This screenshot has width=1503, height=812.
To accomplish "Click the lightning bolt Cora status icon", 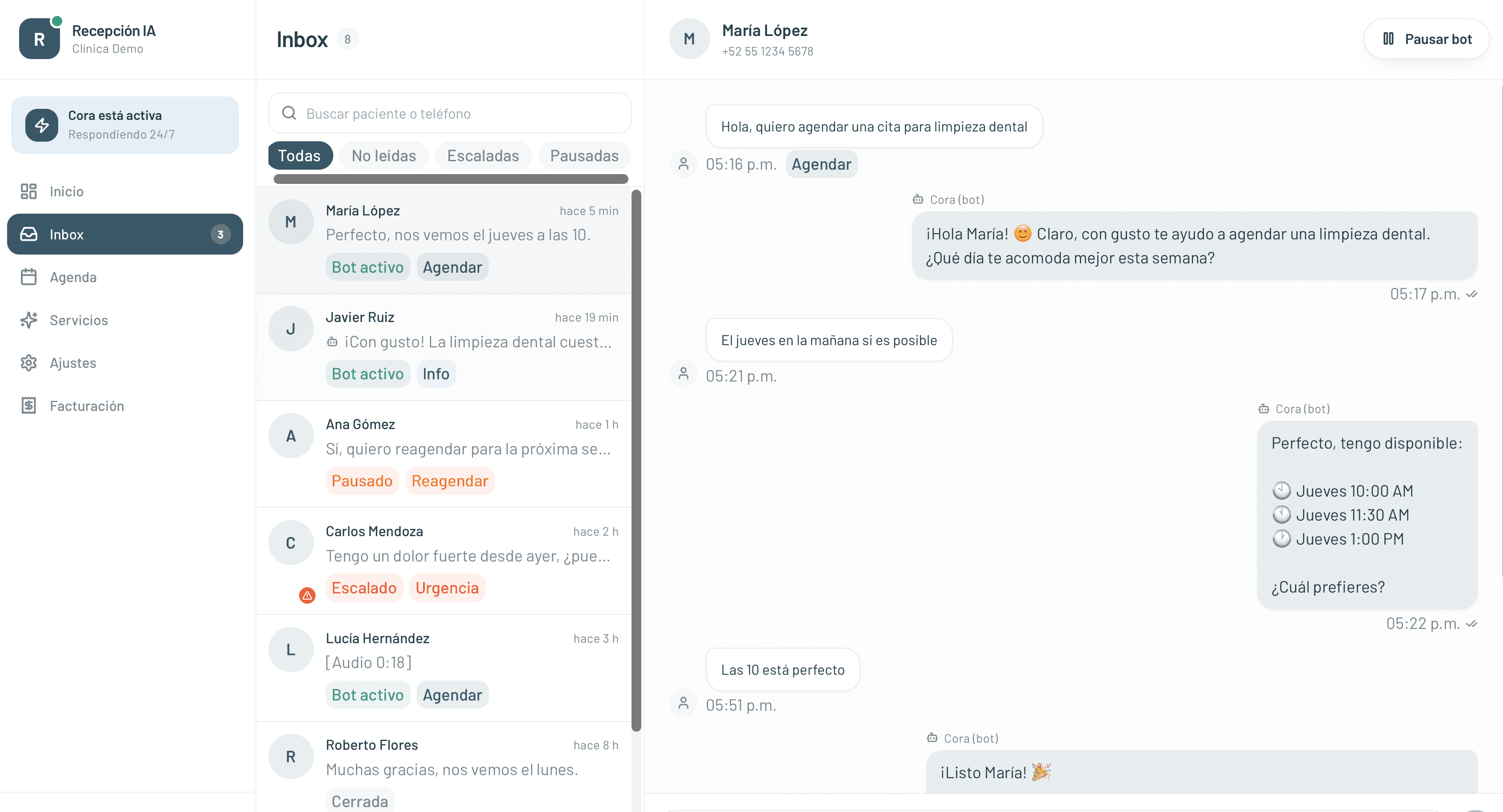I will [x=41, y=125].
